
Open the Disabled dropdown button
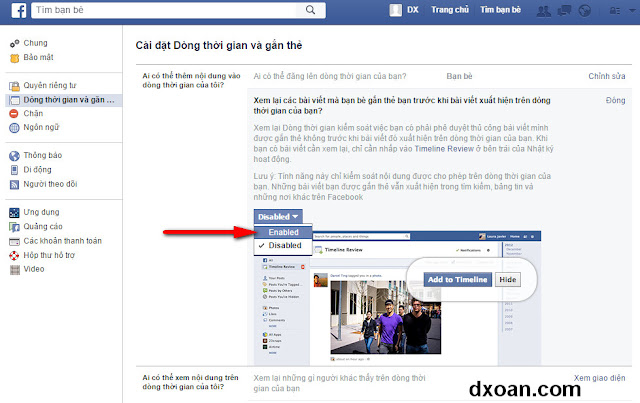[278, 217]
